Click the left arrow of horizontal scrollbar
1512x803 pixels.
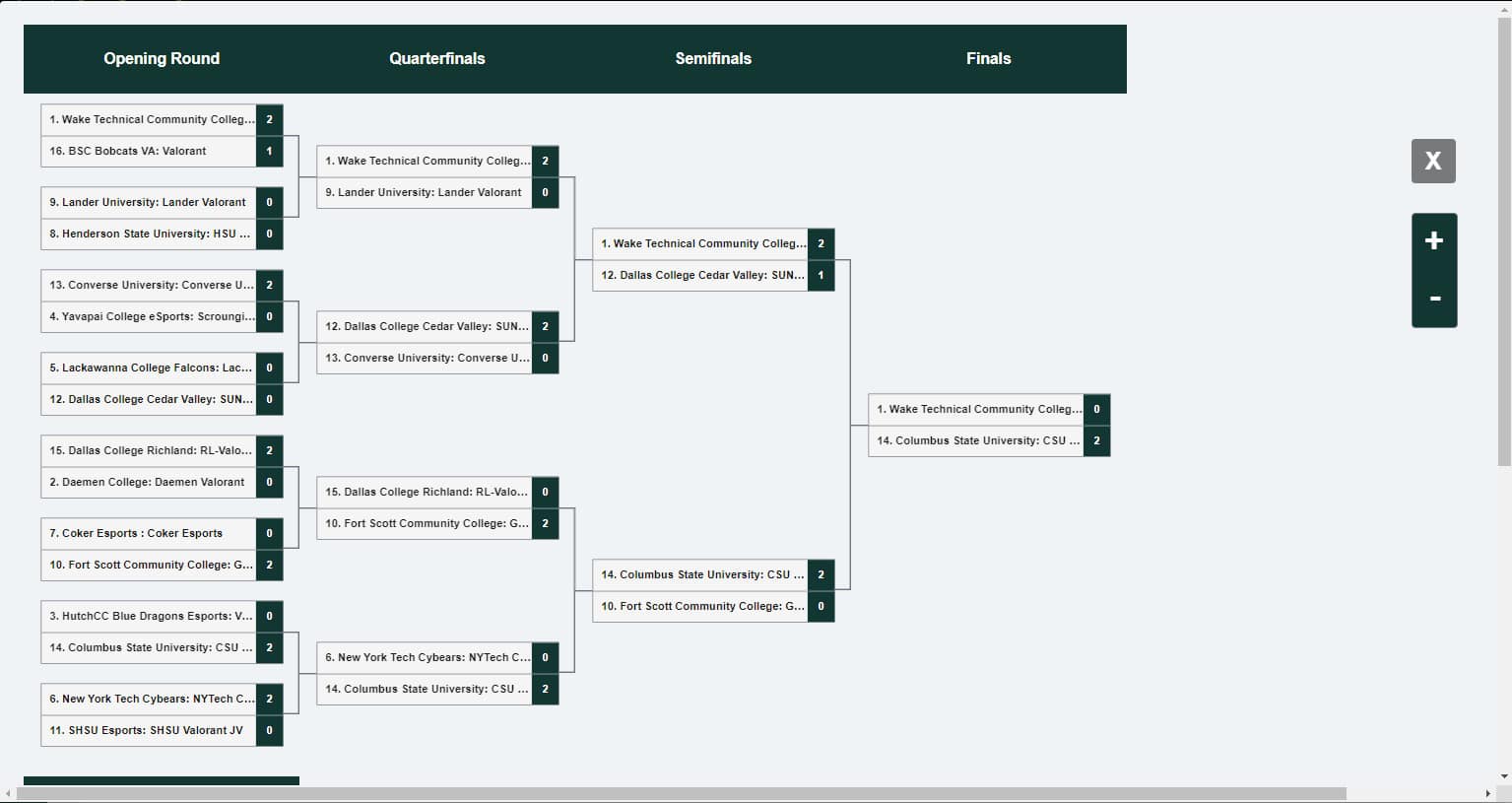(x=9, y=793)
